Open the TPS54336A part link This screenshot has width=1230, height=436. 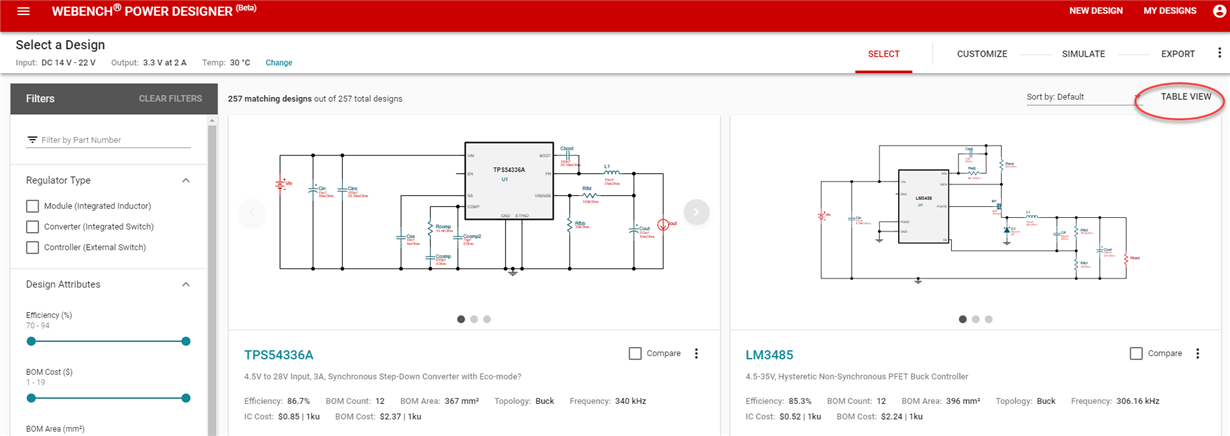(x=279, y=355)
